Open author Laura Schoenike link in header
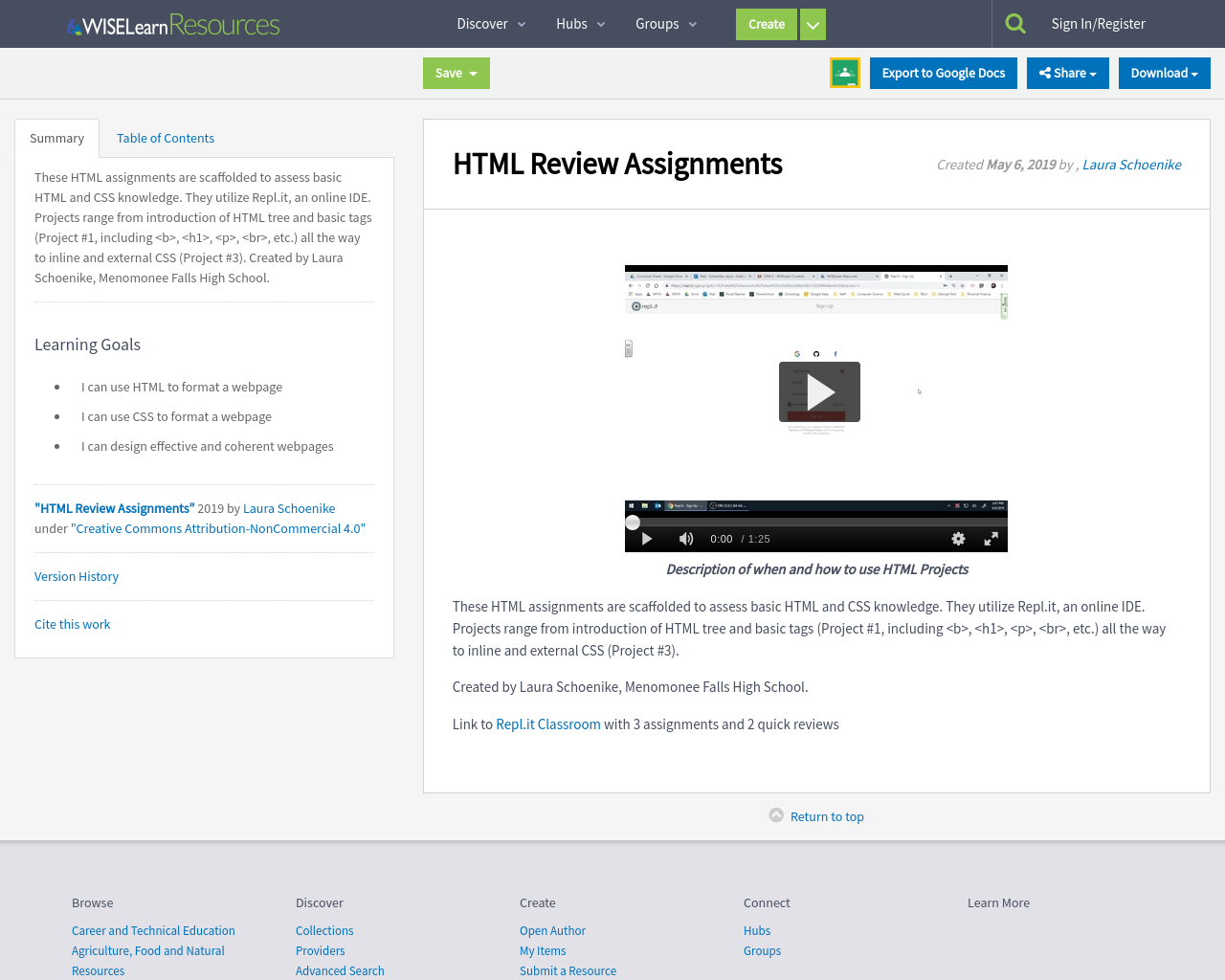 pyautogui.click(x=1132, y=165)
